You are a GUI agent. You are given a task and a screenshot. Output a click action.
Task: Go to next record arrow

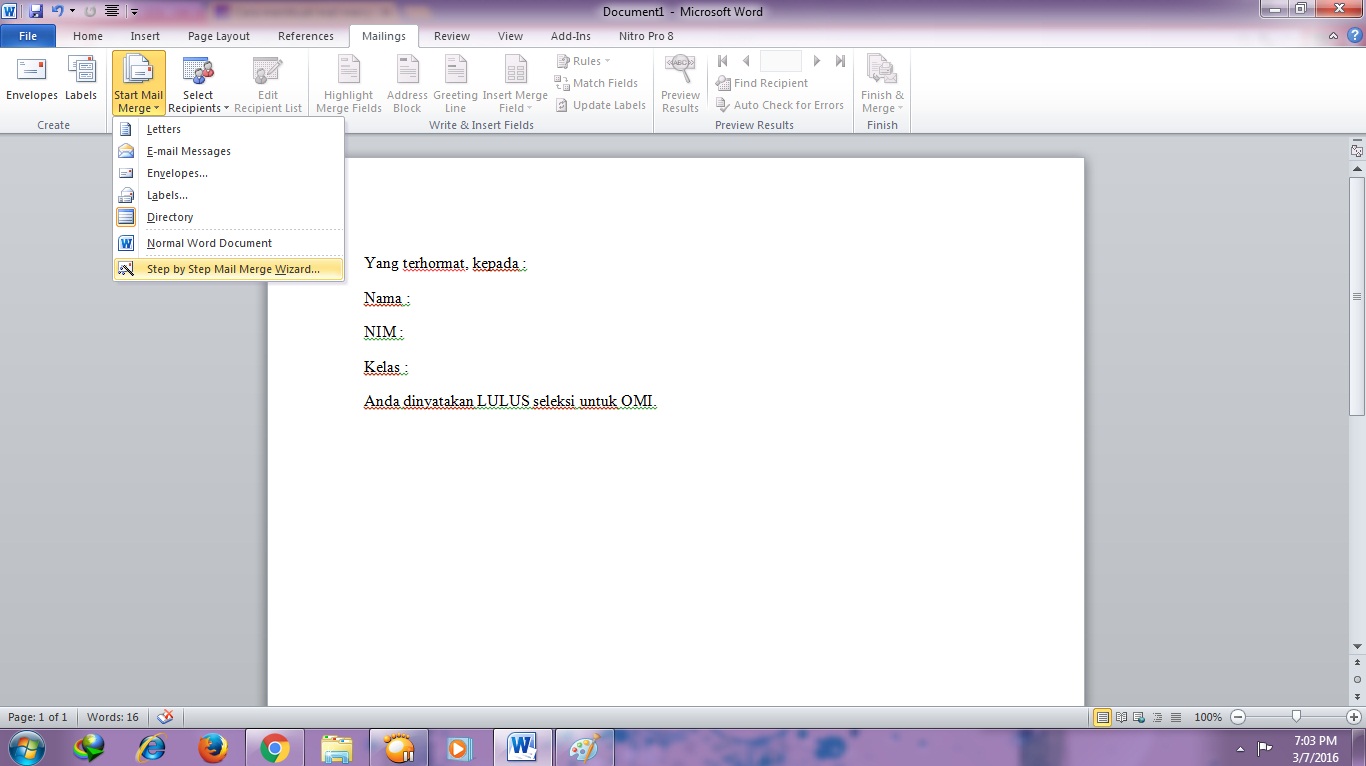coord(817,61)
